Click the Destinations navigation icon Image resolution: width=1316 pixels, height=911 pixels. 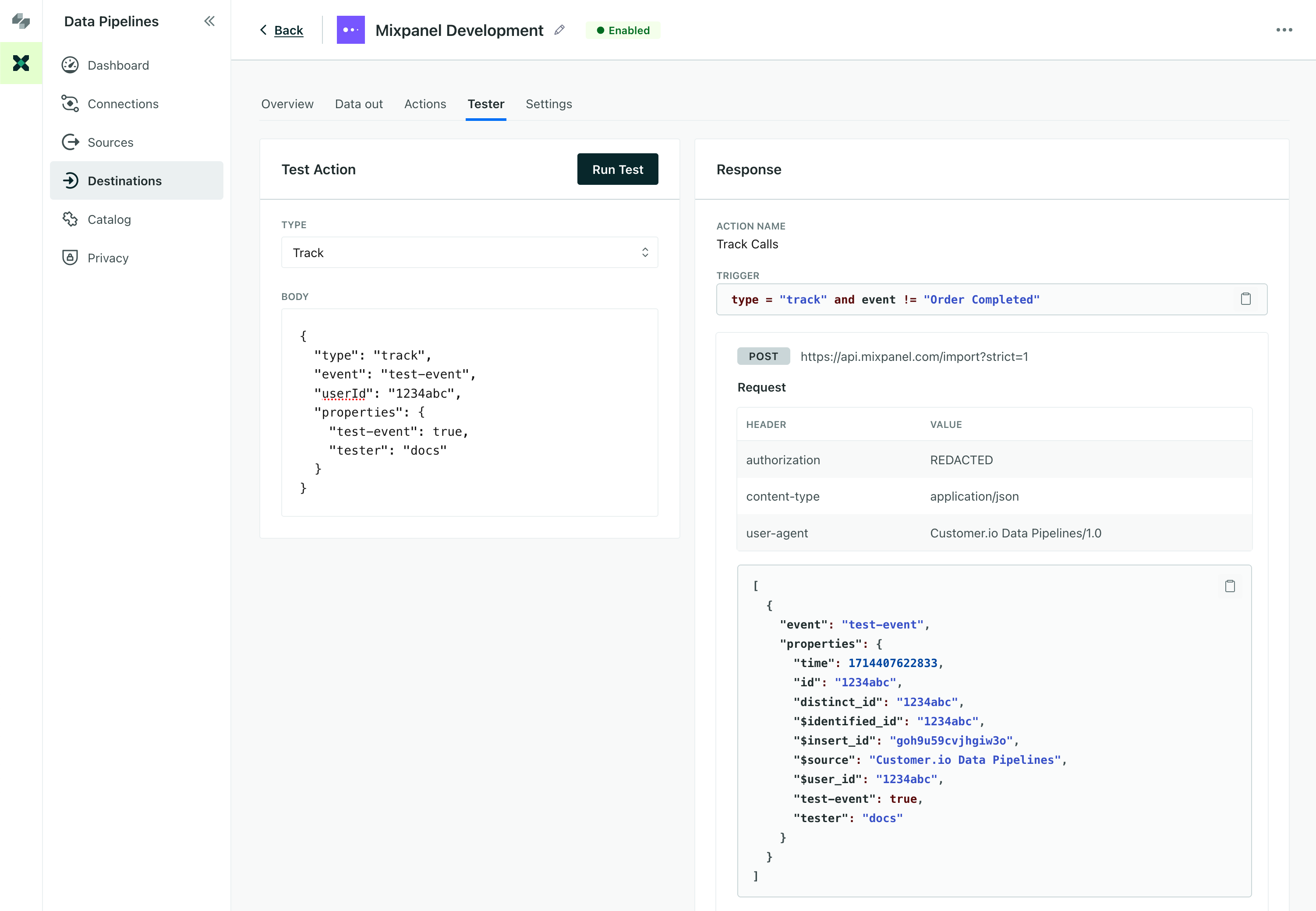tap(70, 181)
